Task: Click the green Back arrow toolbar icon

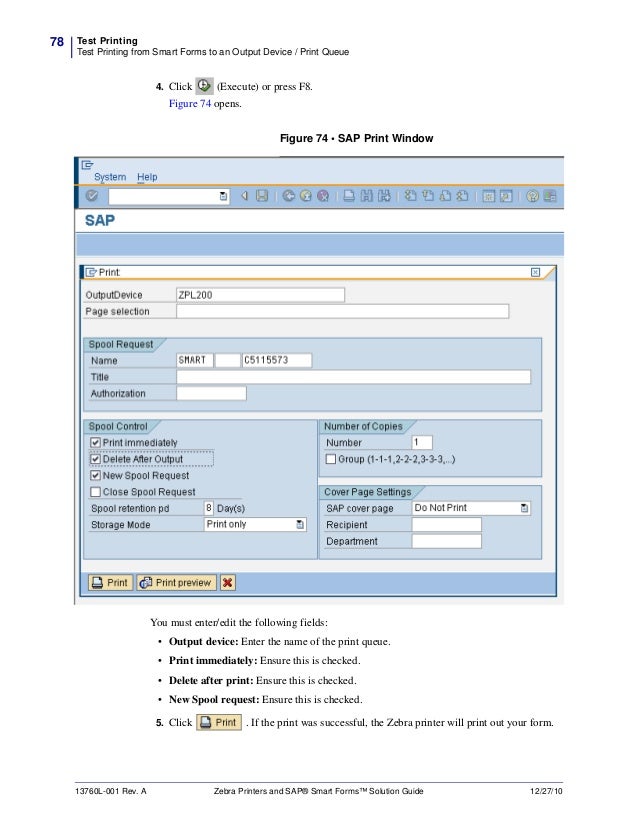Action: (x=288, y=196)
